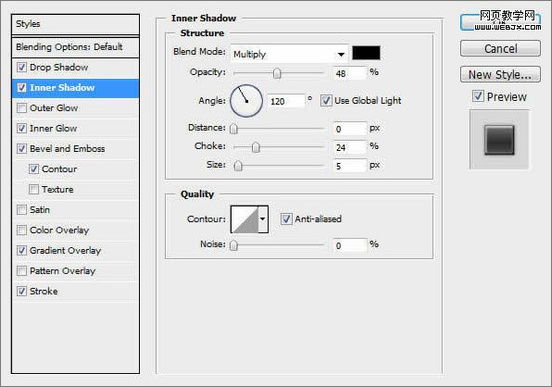
Task: Click the Size slider handle
Action: pyautogui.click(x=238, y=166)
